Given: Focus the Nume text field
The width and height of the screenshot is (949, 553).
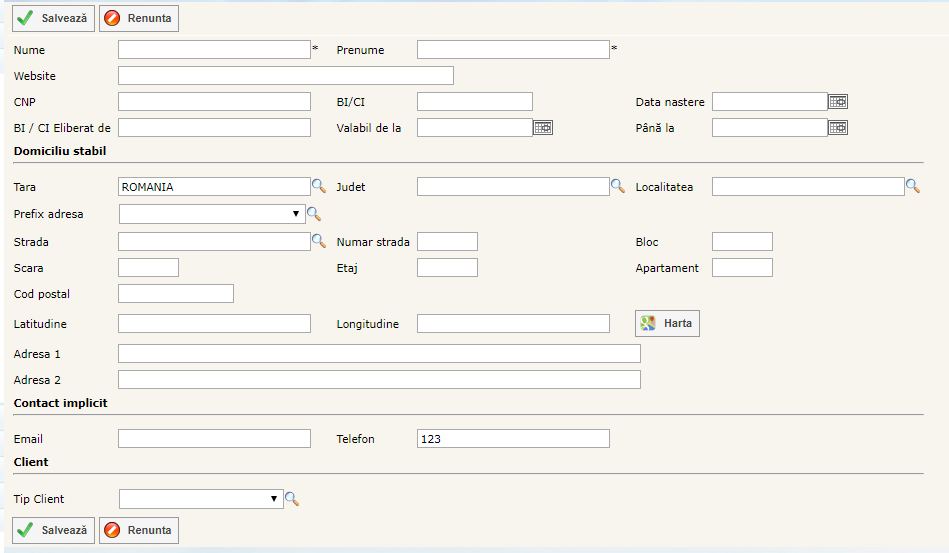Looking at the screenshot, I should click(x=214, y=50).
